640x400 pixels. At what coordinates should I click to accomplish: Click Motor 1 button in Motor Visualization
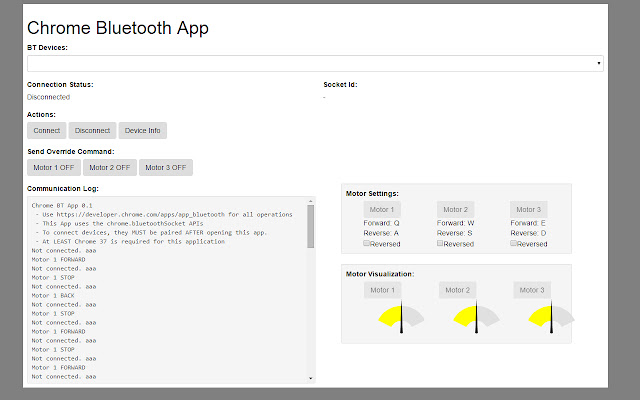[x=382, y=290]
